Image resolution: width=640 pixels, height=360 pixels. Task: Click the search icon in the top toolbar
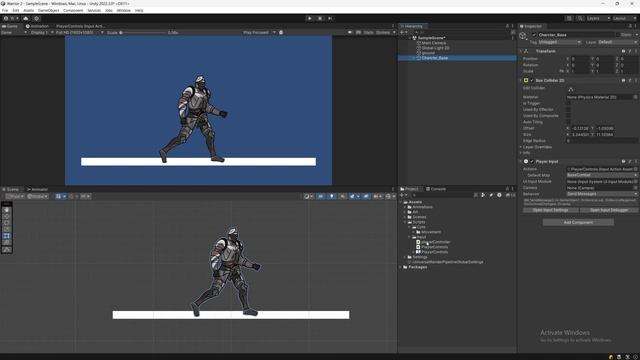[x=580, y=18]
